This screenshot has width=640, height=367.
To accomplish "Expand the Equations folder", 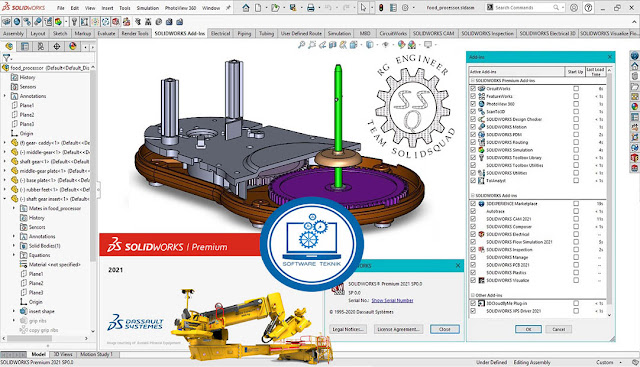I will (14, 255).
